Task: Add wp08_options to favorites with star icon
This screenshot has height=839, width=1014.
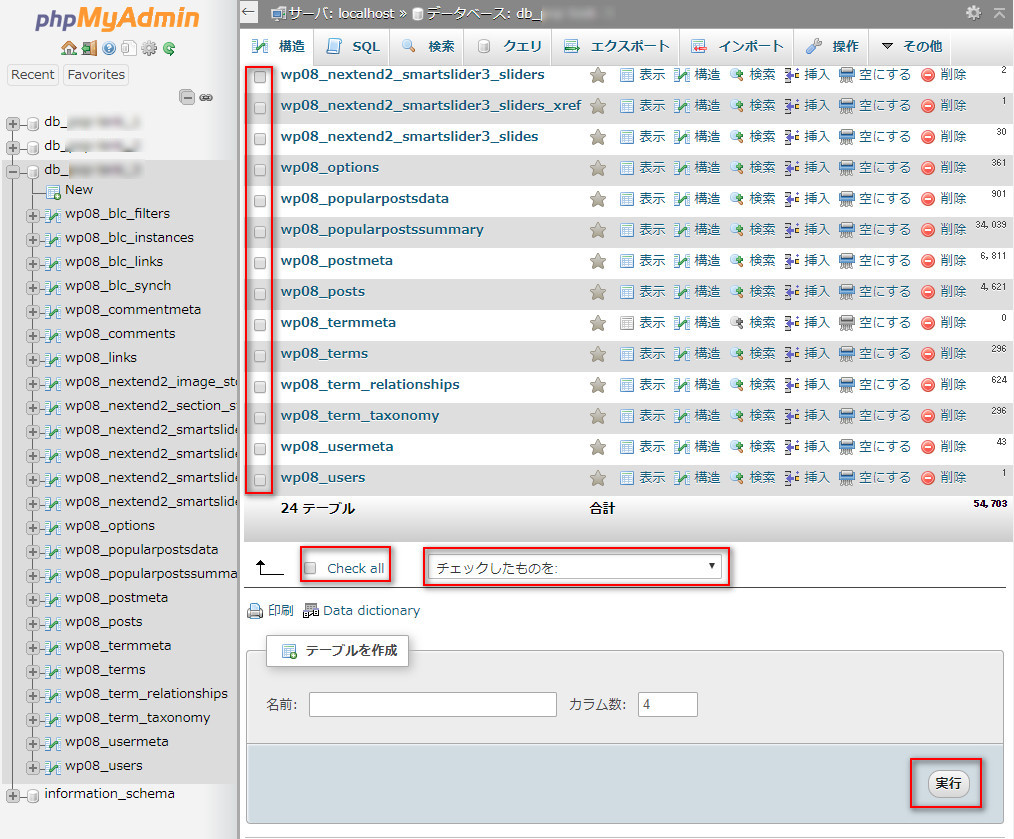Action: (x=598, y=168)
